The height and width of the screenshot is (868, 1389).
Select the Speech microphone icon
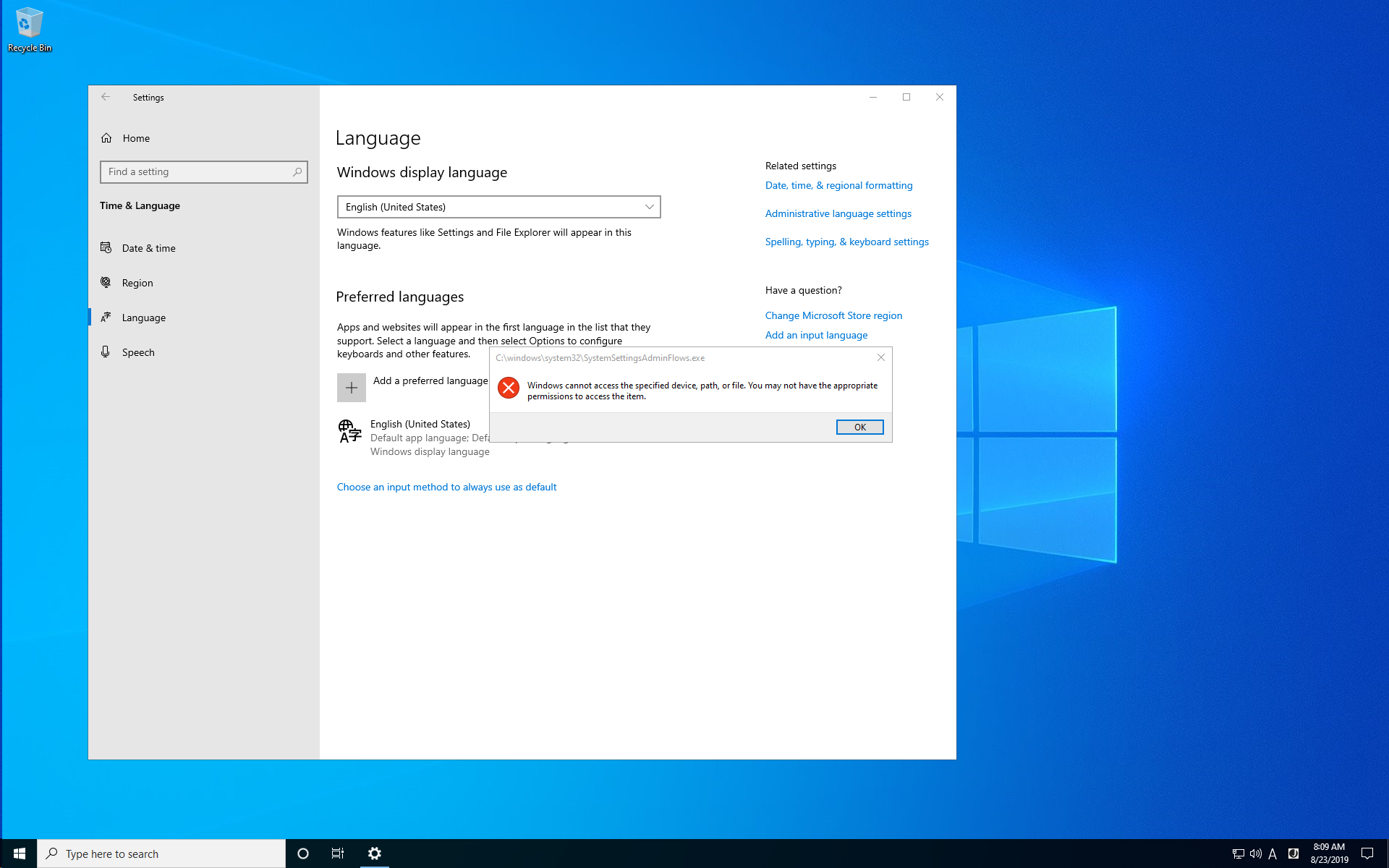click(106, 352)
